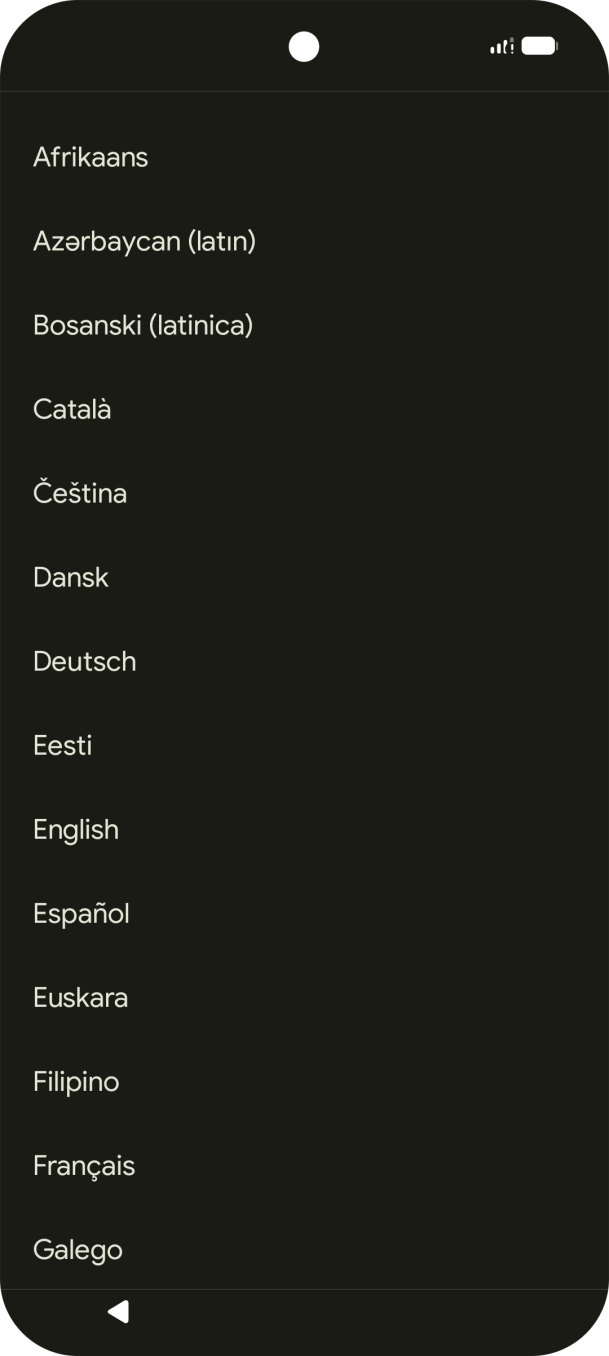
Task: Tap the Eesti language entry
Action: [62, 745]
